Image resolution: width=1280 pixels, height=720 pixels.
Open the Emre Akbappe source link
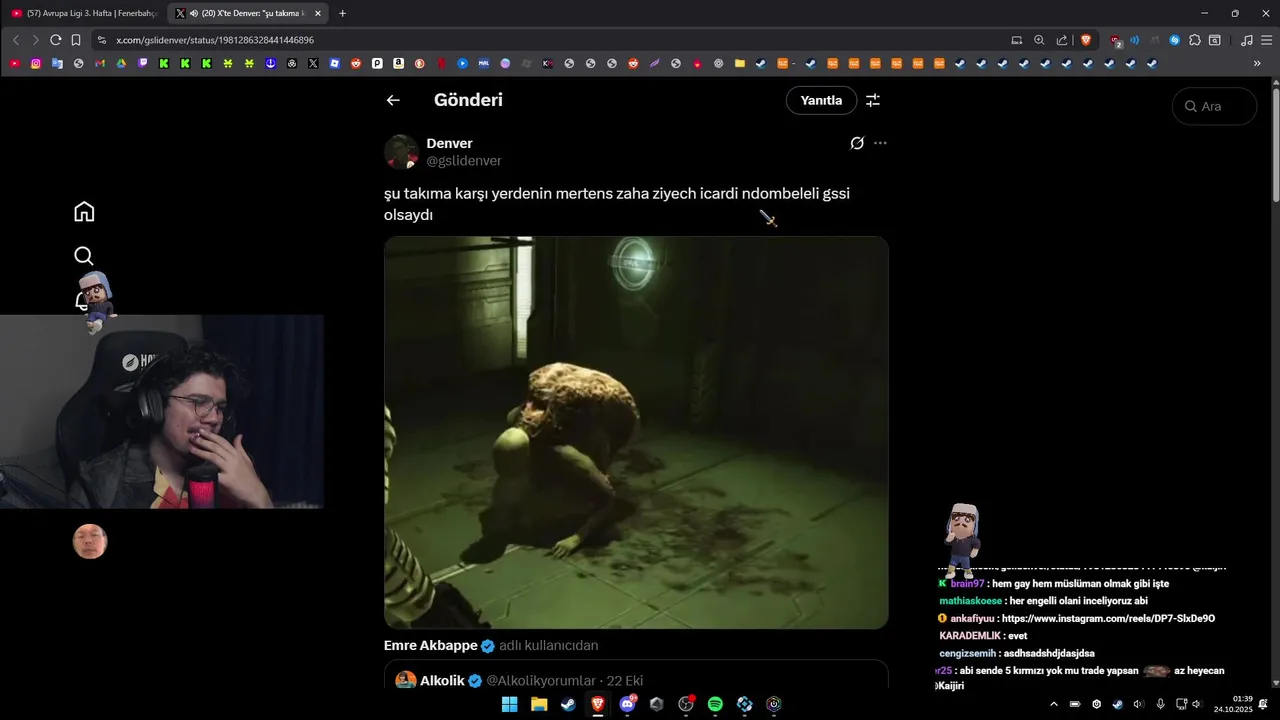point(431,645)
